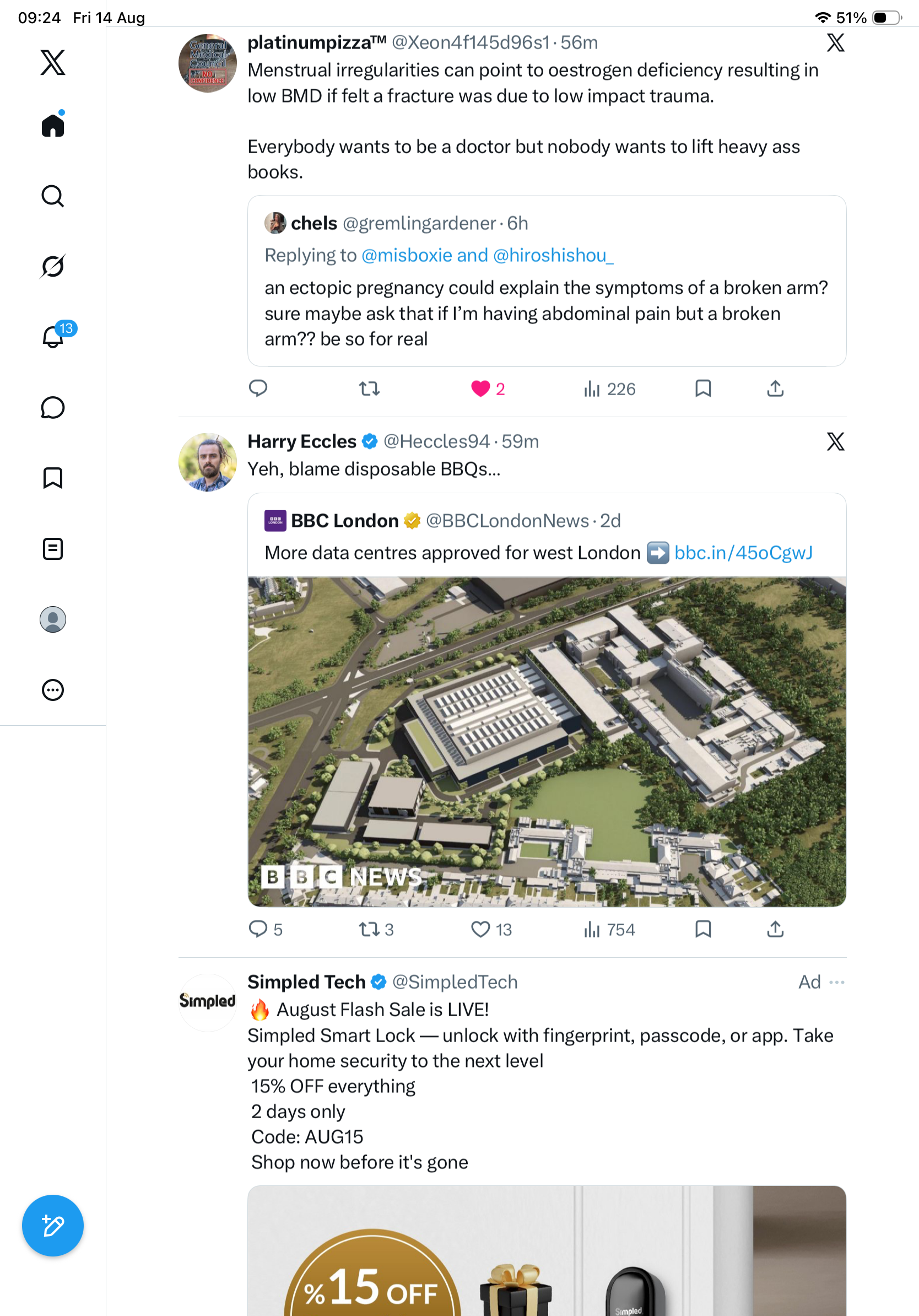Open Grok X icon on Harry Eccles' post
Viewport: 919px width, 1316px height.
pos(836,441)
